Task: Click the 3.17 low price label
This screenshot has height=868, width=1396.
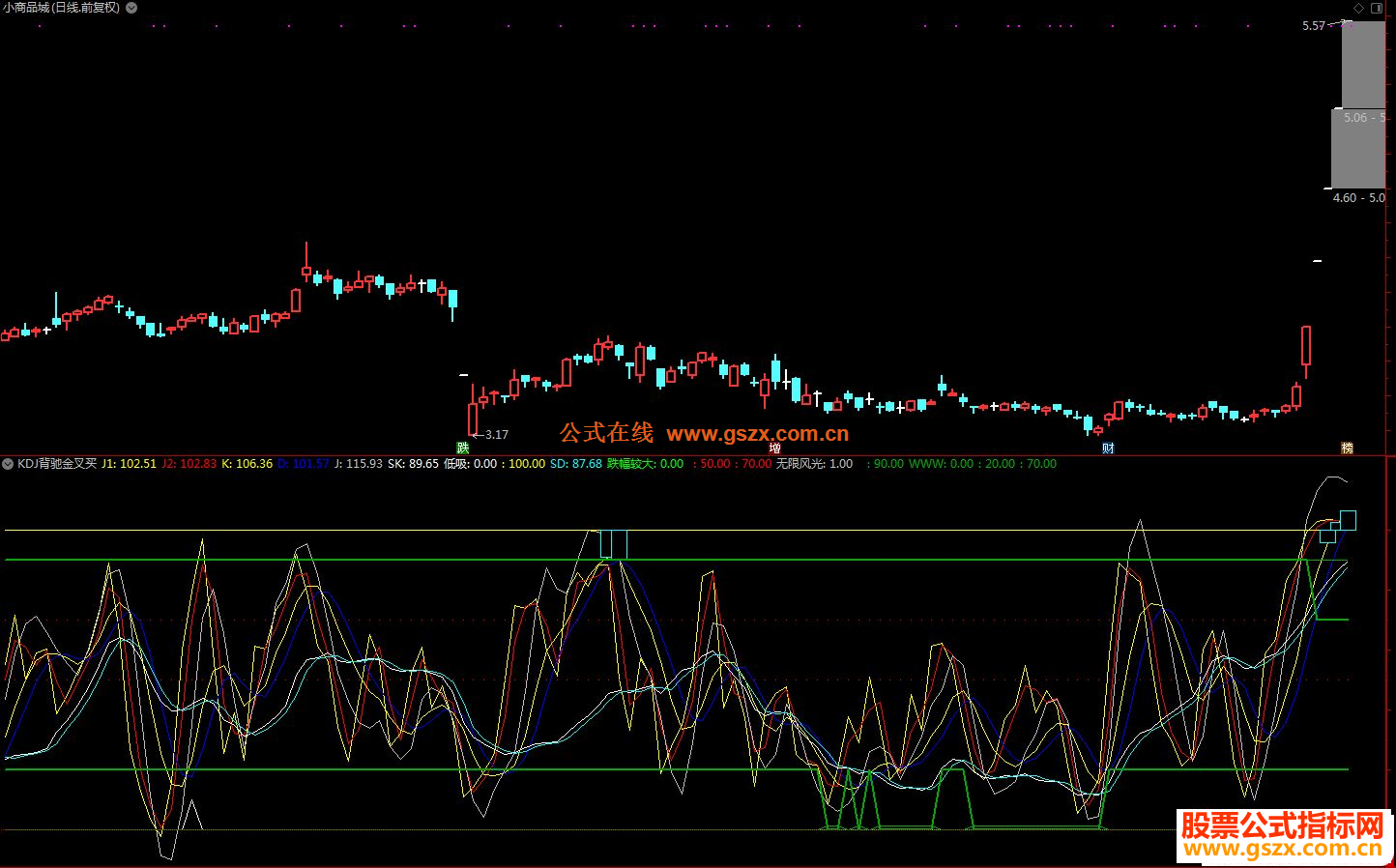Action: (496, 435)
